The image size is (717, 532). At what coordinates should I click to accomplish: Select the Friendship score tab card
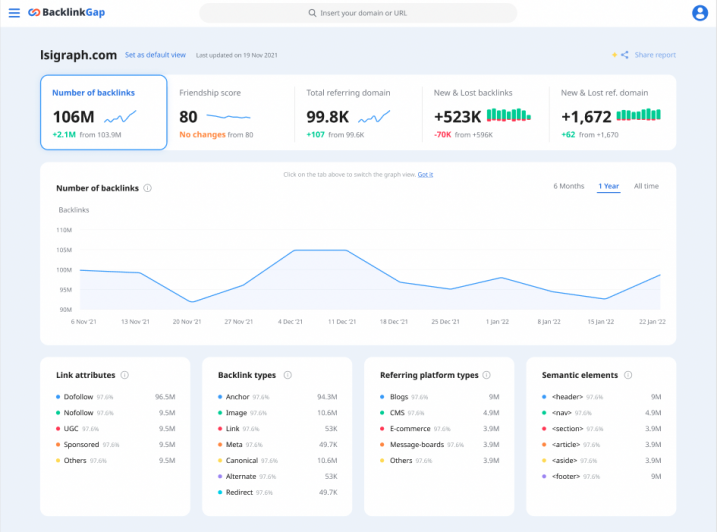pyautogui.click(x=231, y=113)
